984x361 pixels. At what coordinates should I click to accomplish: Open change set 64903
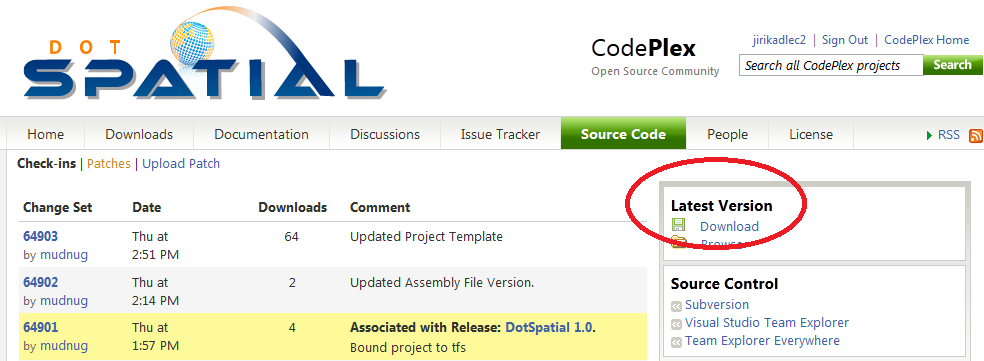click(x=40, y=237)
